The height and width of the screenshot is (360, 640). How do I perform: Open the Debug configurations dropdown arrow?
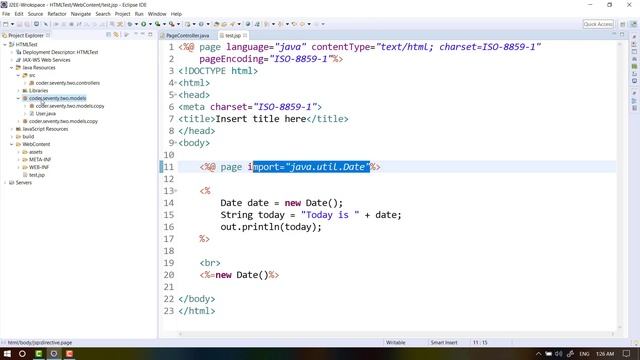(136, 24)
